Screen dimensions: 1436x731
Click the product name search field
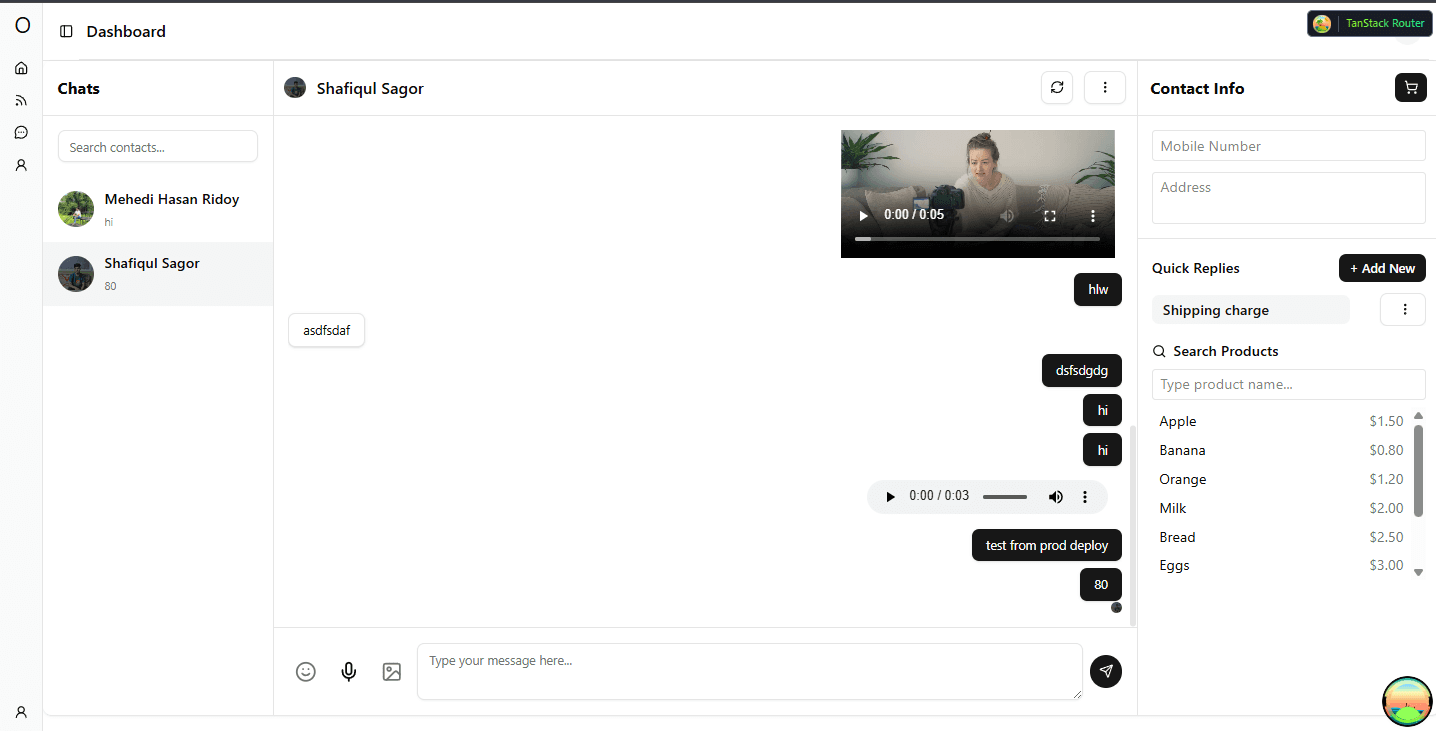(1289, 384)
